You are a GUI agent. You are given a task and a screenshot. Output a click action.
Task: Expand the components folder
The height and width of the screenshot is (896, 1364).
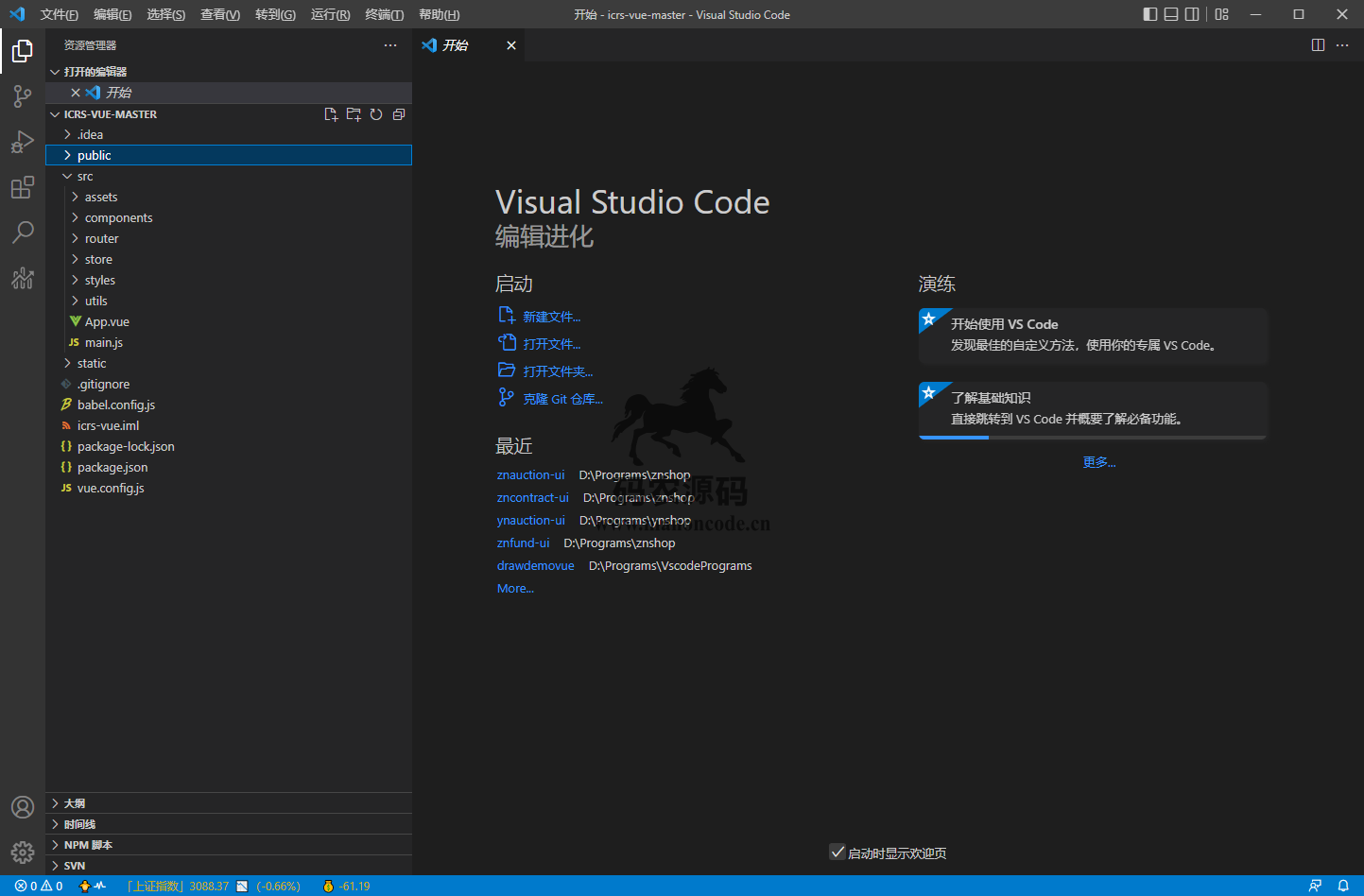[229, 218]
